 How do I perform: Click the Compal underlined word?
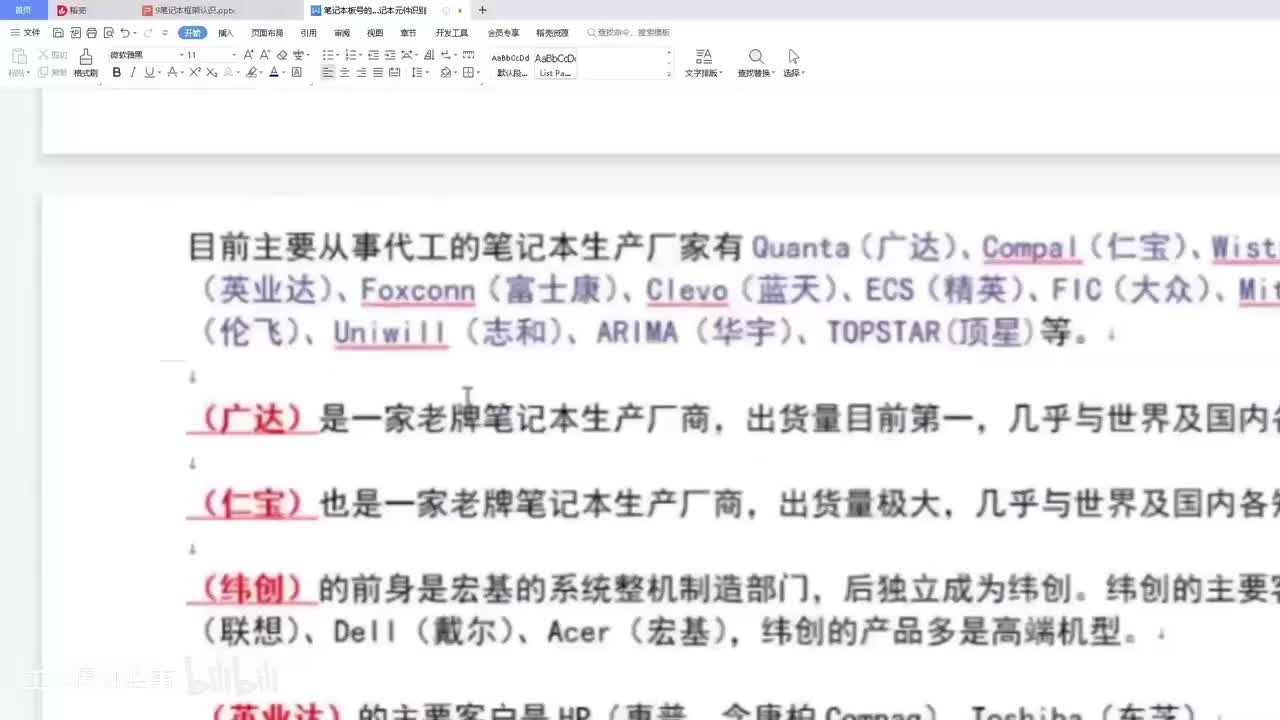1031,248
